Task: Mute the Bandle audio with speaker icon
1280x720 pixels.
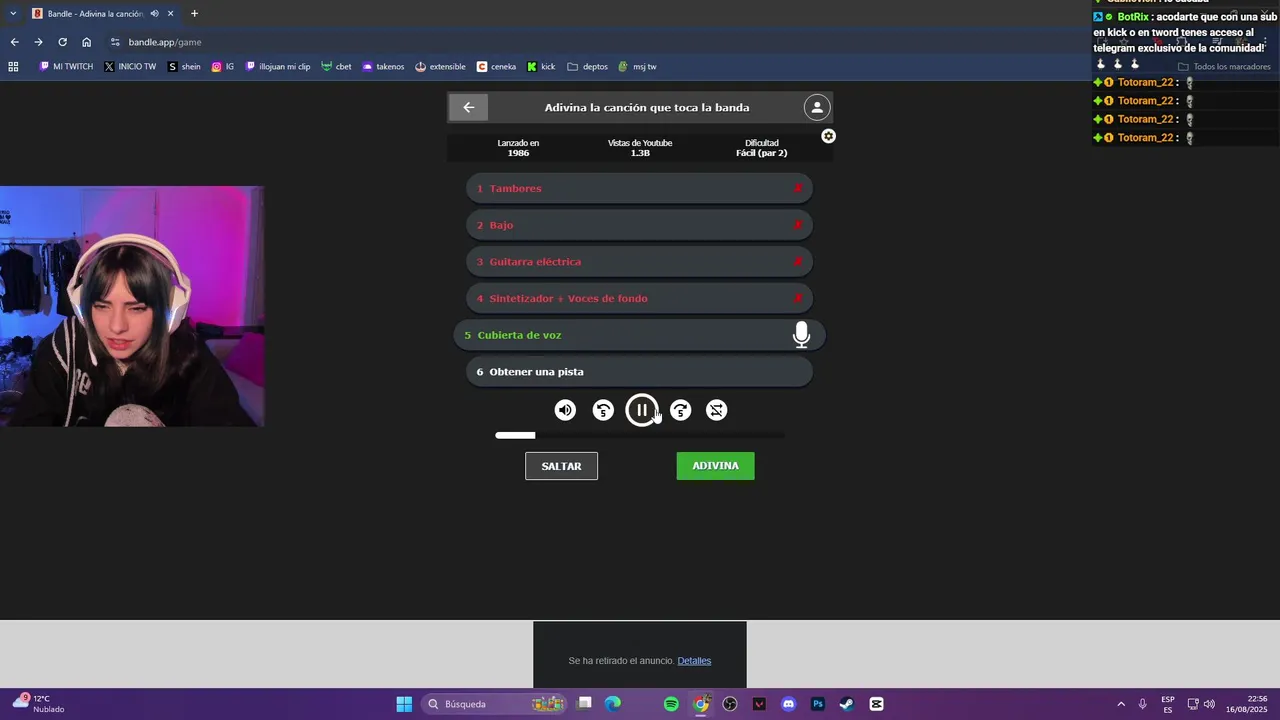Action: pyautogui.click(x=565, y=410)
